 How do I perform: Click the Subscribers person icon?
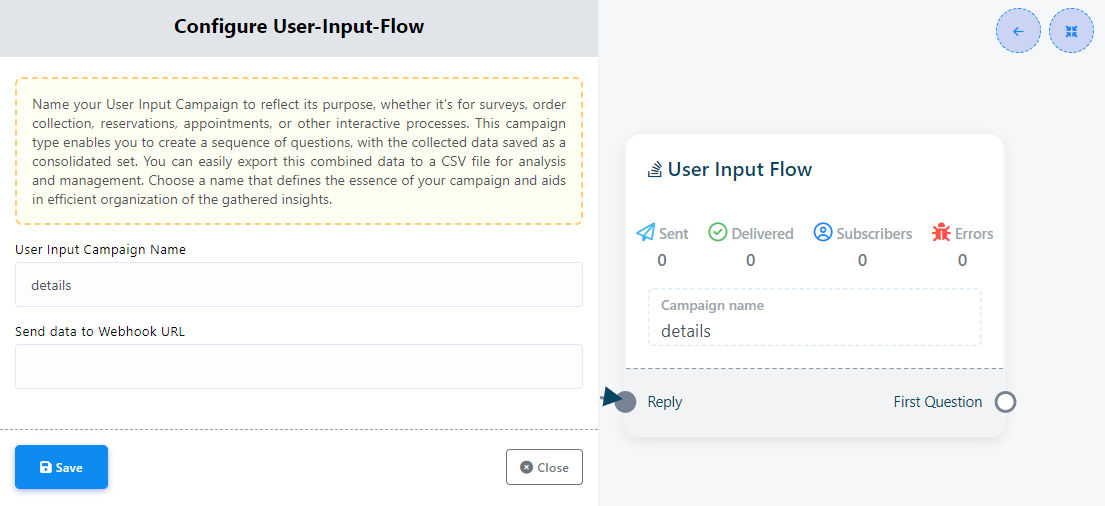tap(823, 233)
